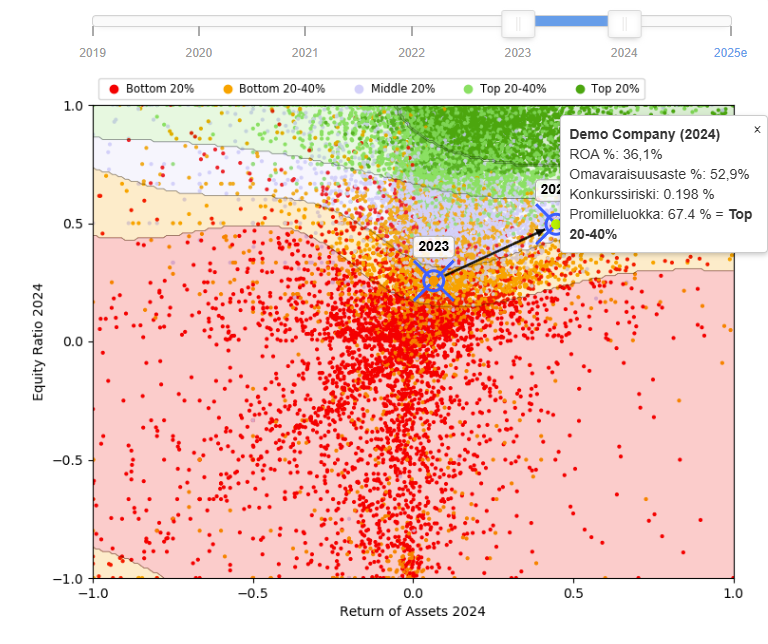Toggle Bottom 20% legend series
768x644 pixels.
152,89
